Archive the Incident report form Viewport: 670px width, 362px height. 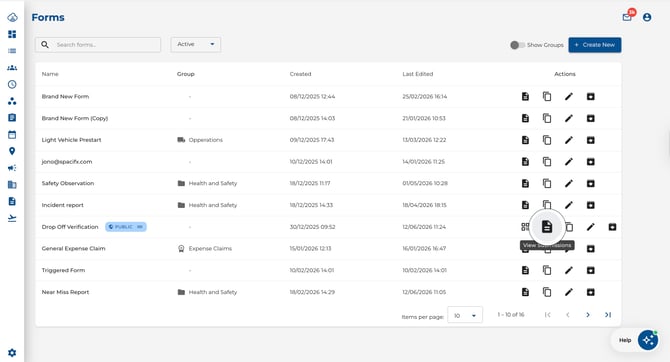(x=591, y=205)
